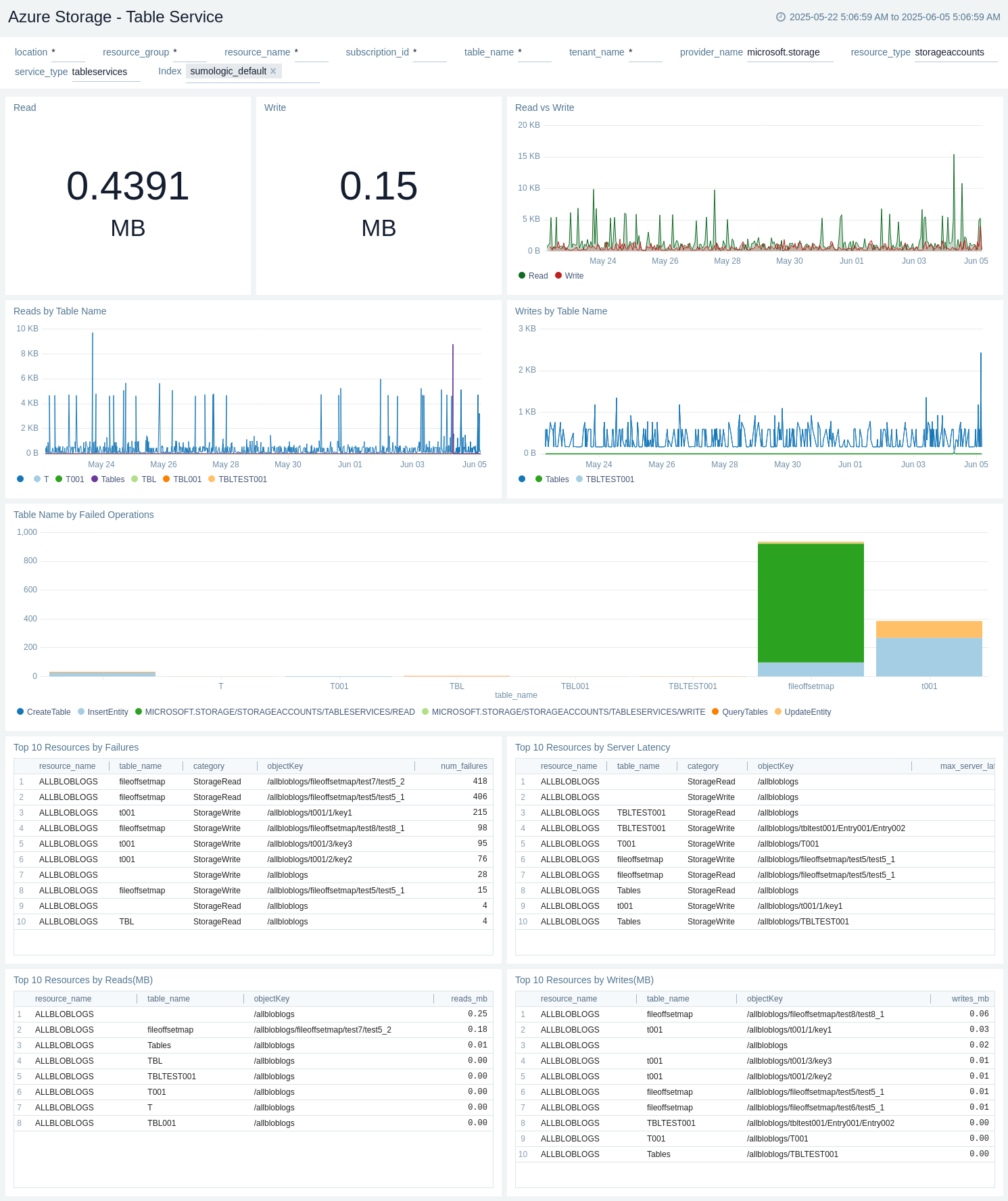
Task: Sort Reads(MB) table by reads_mb header
Action: point(469,999)
